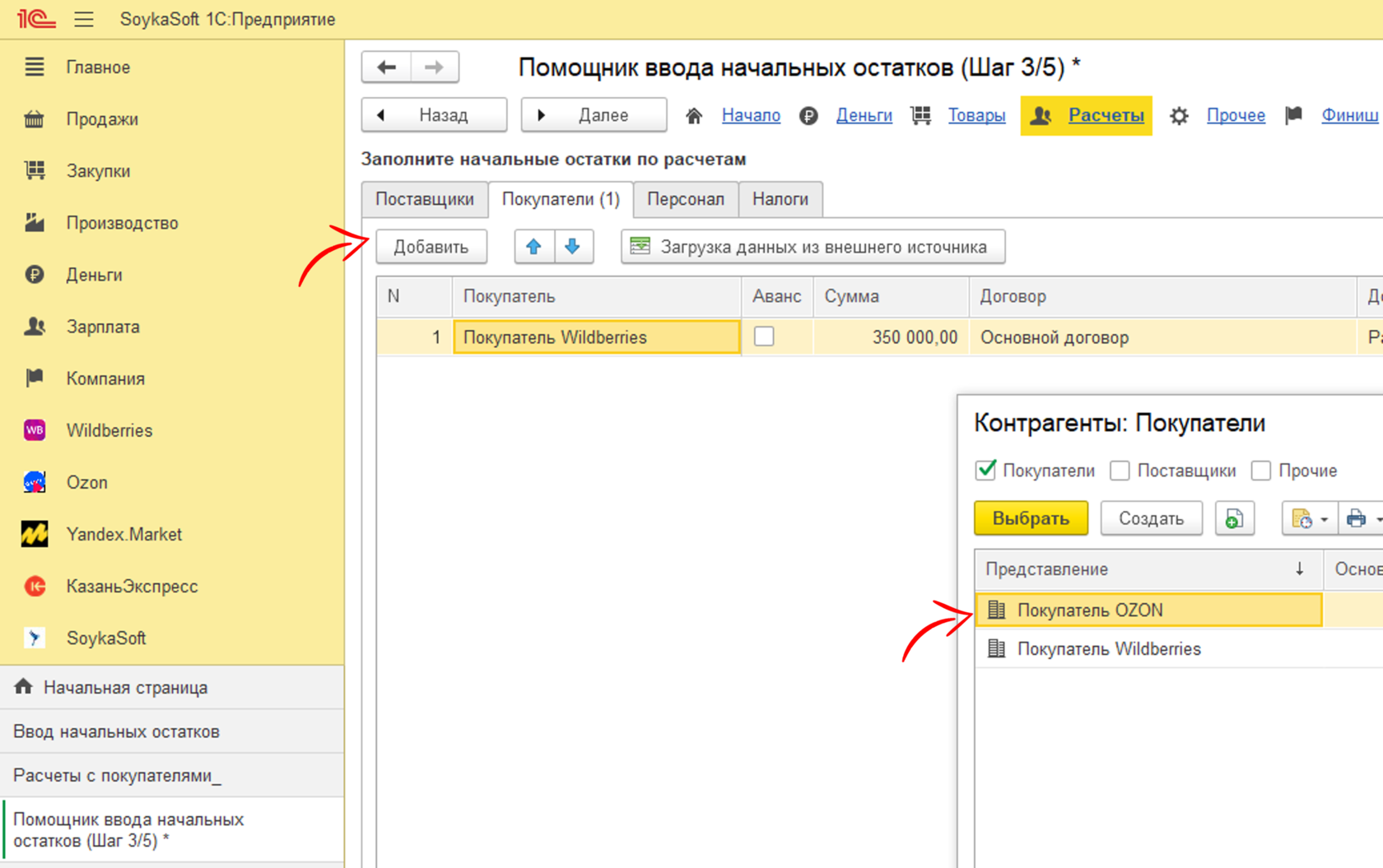
Task: Click the Покупатель Wildberries input cell
Action: pyautogui.click(x=597, y=337)
